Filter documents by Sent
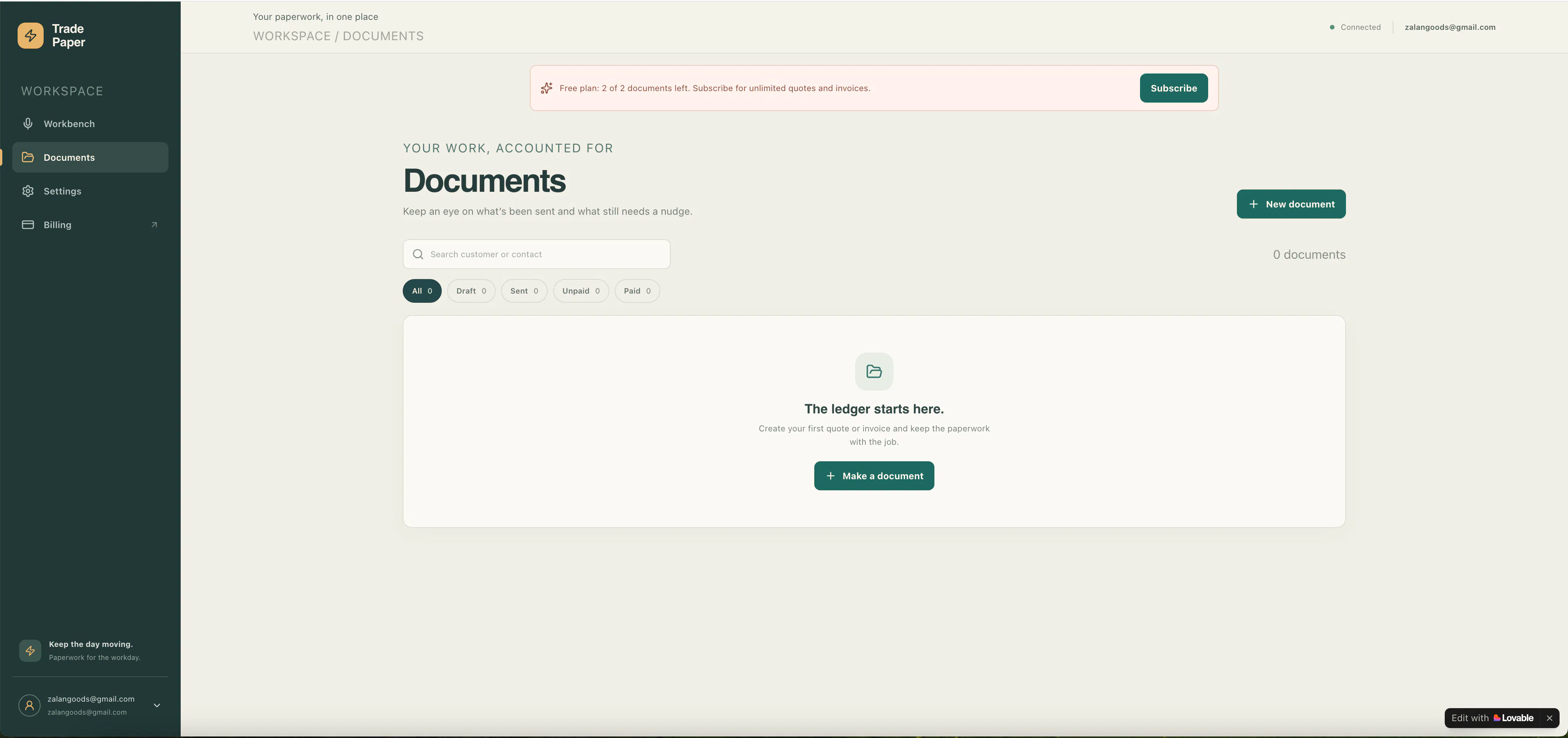The image size is (1568, 738). pos(524,291)
